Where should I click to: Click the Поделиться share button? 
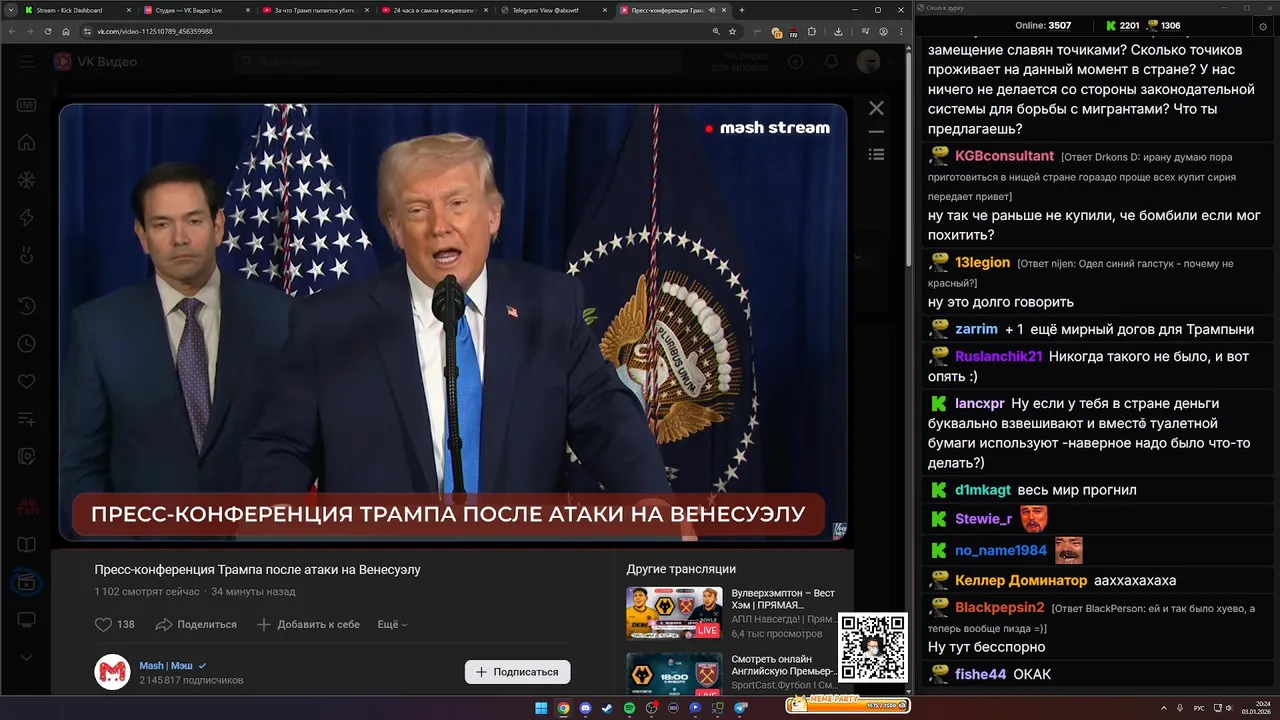pyautogui.click(x=197, y=624)
